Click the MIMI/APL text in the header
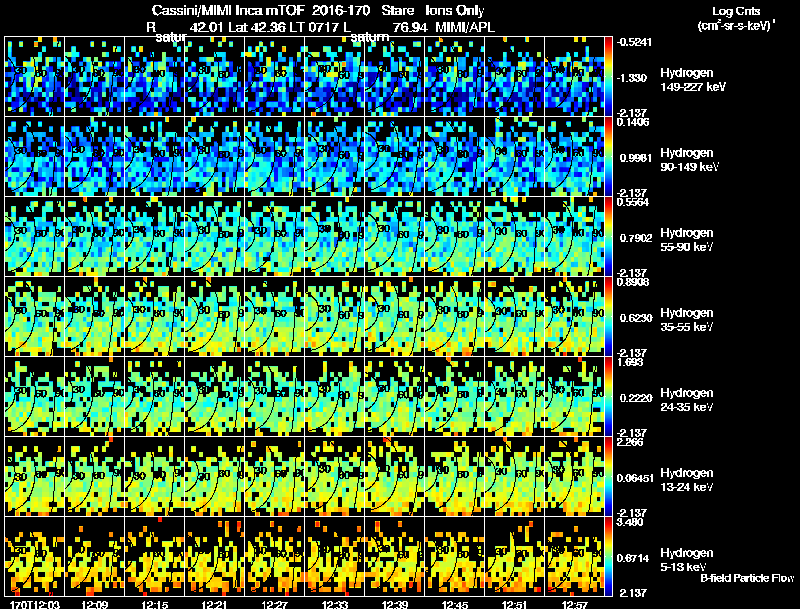This screenshot has height=609, width=800. pyautogui.click(x=465, y=27)
